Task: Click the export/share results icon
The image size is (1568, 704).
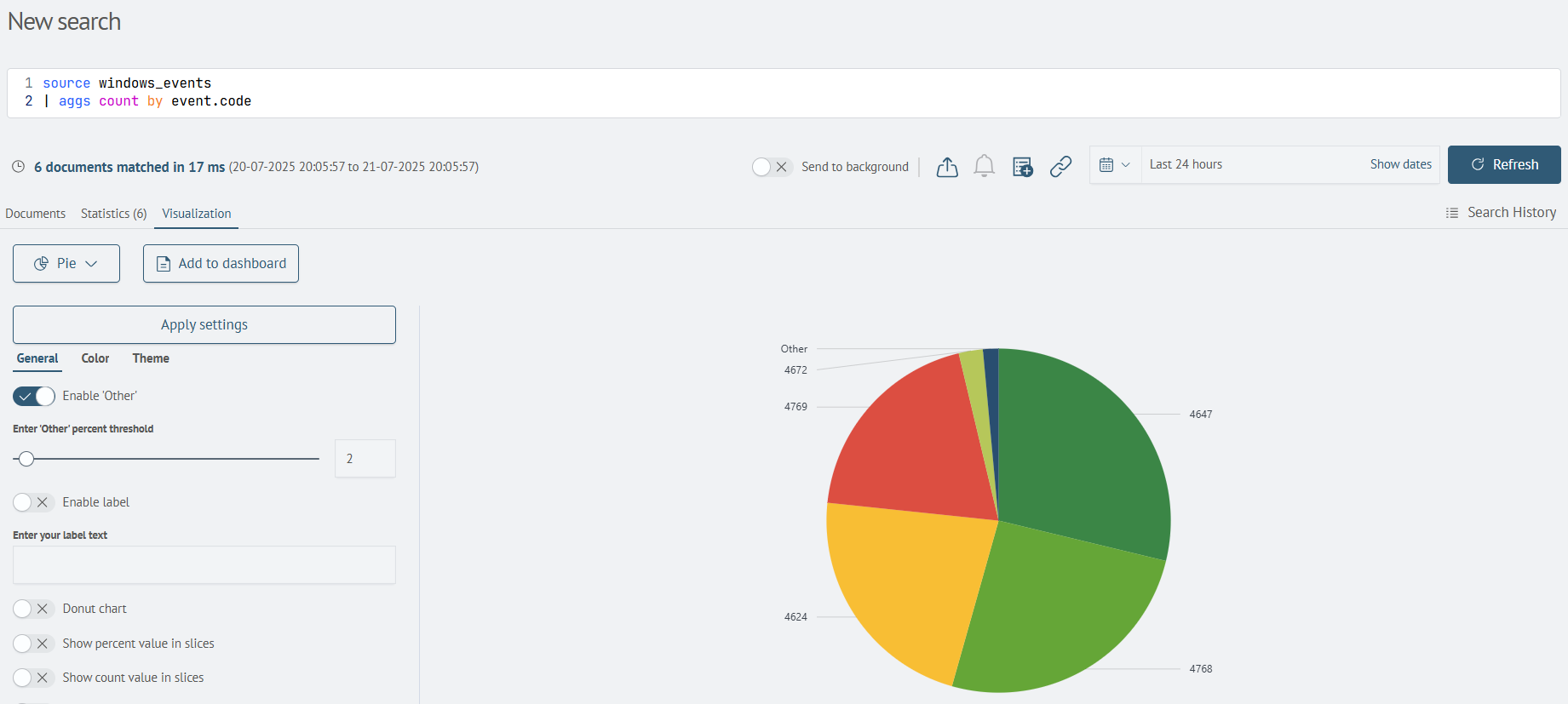Action: pos(947,167)
